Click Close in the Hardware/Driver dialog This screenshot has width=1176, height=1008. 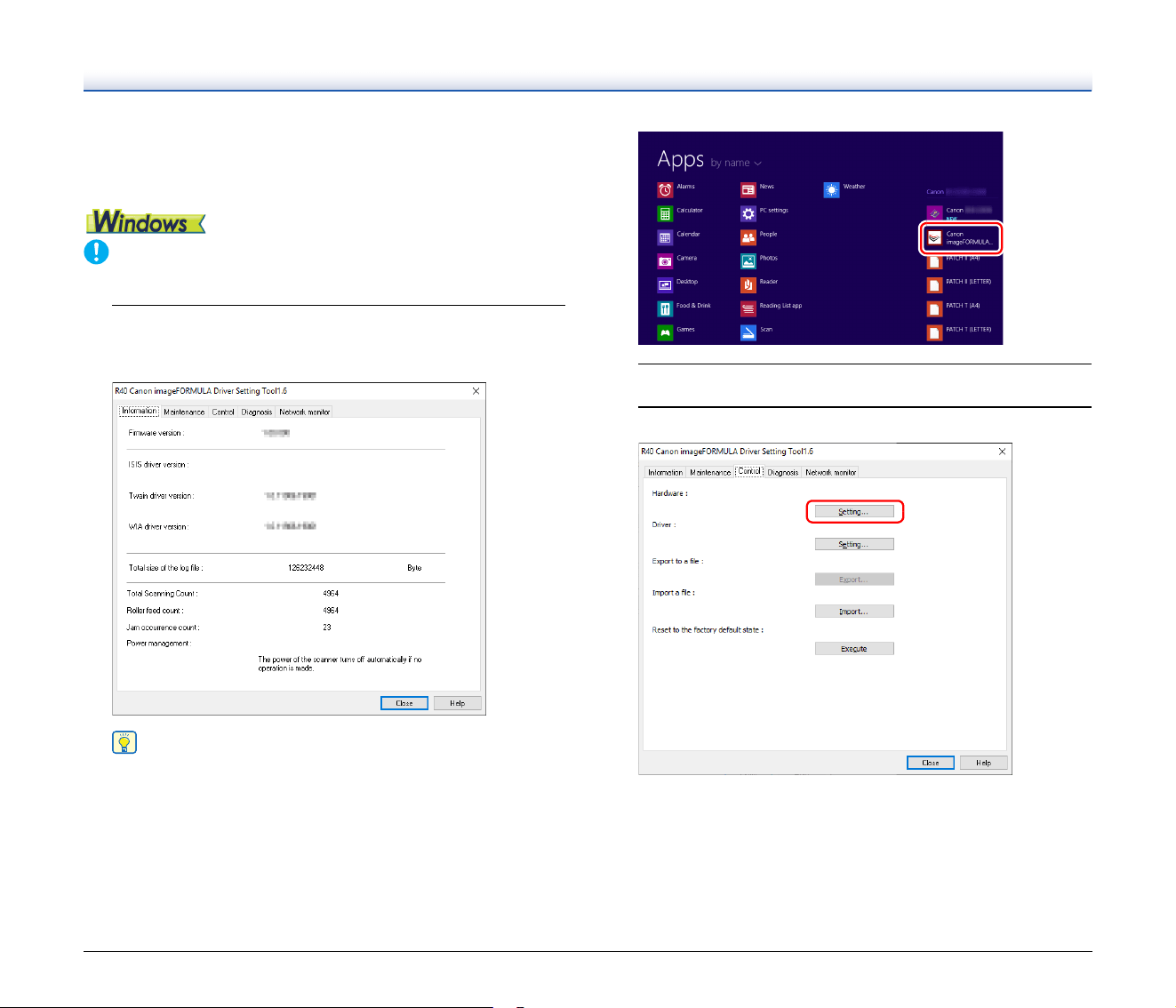[931, 763]
